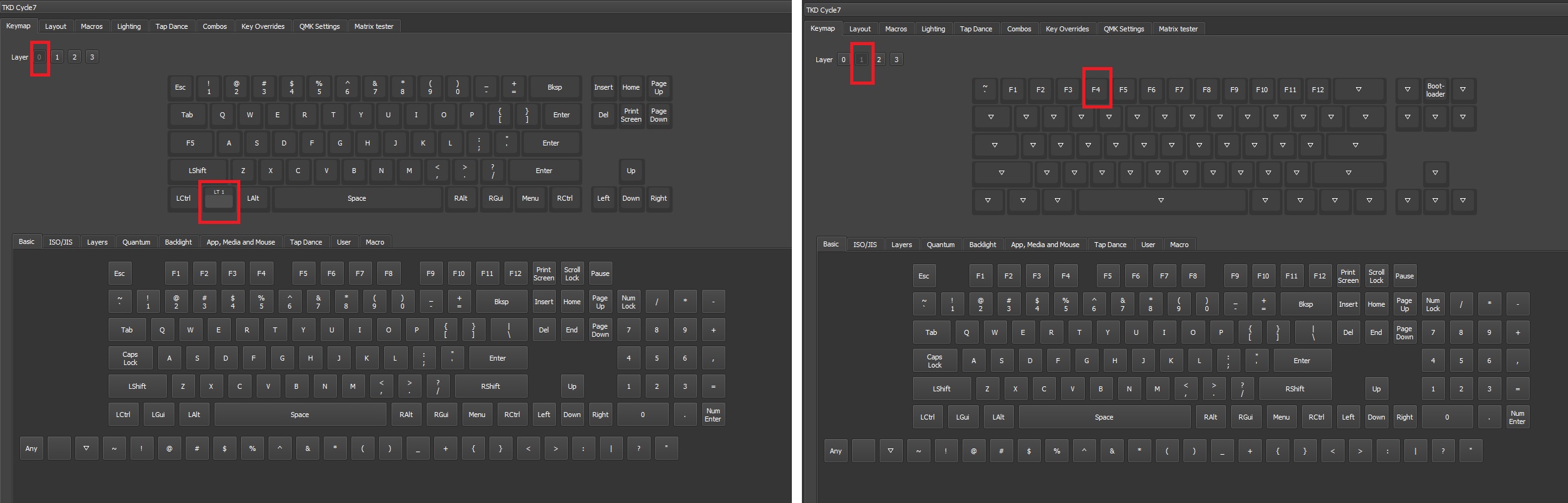Viewport: 1568px width, 503px height.
Task: Choose layer 3 in the left window
Action: click(92, 57)
